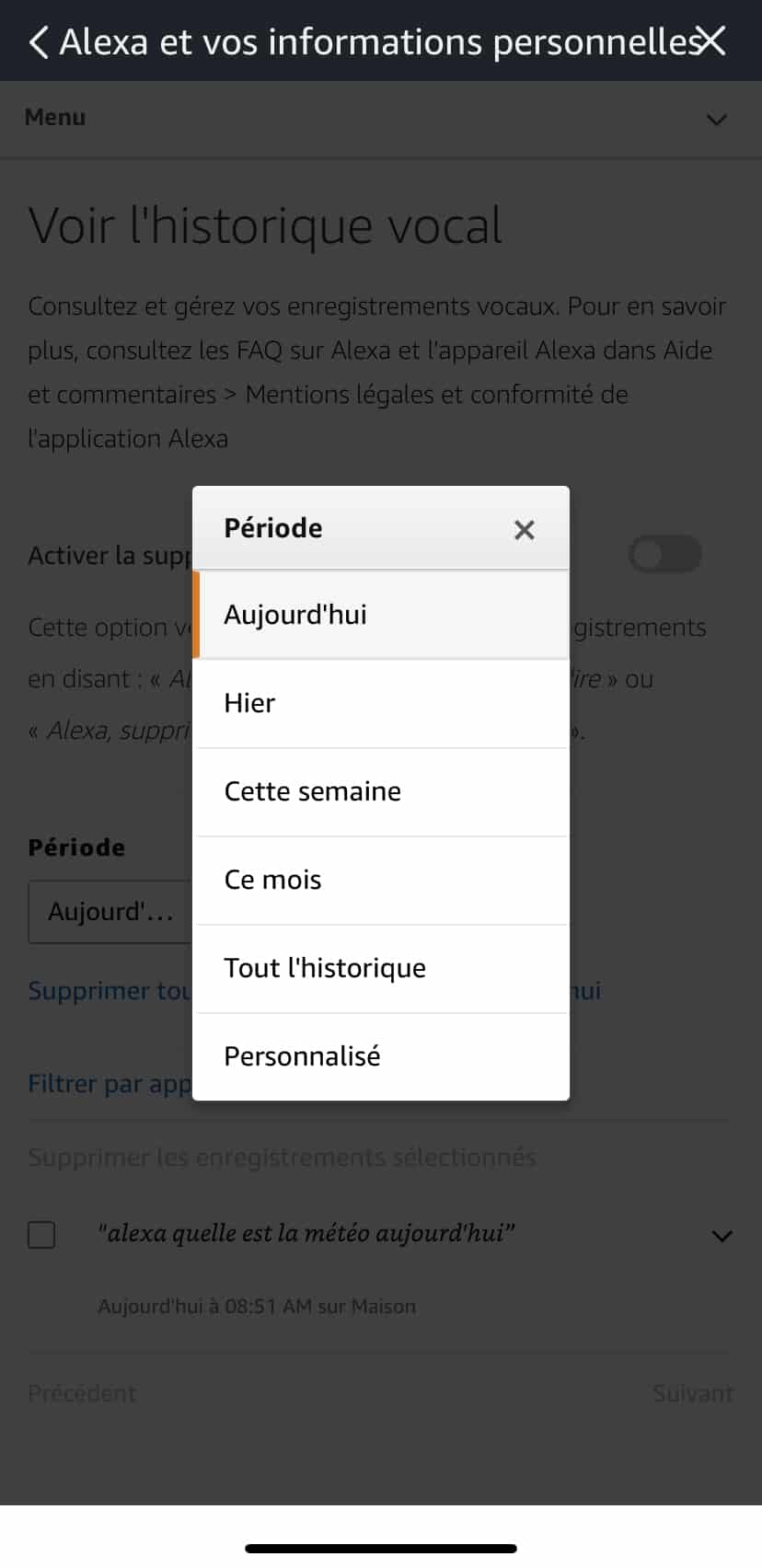The image size is (762, 1568).
Task: Expand the Menu chevron
Action: (x=716, y=120)
